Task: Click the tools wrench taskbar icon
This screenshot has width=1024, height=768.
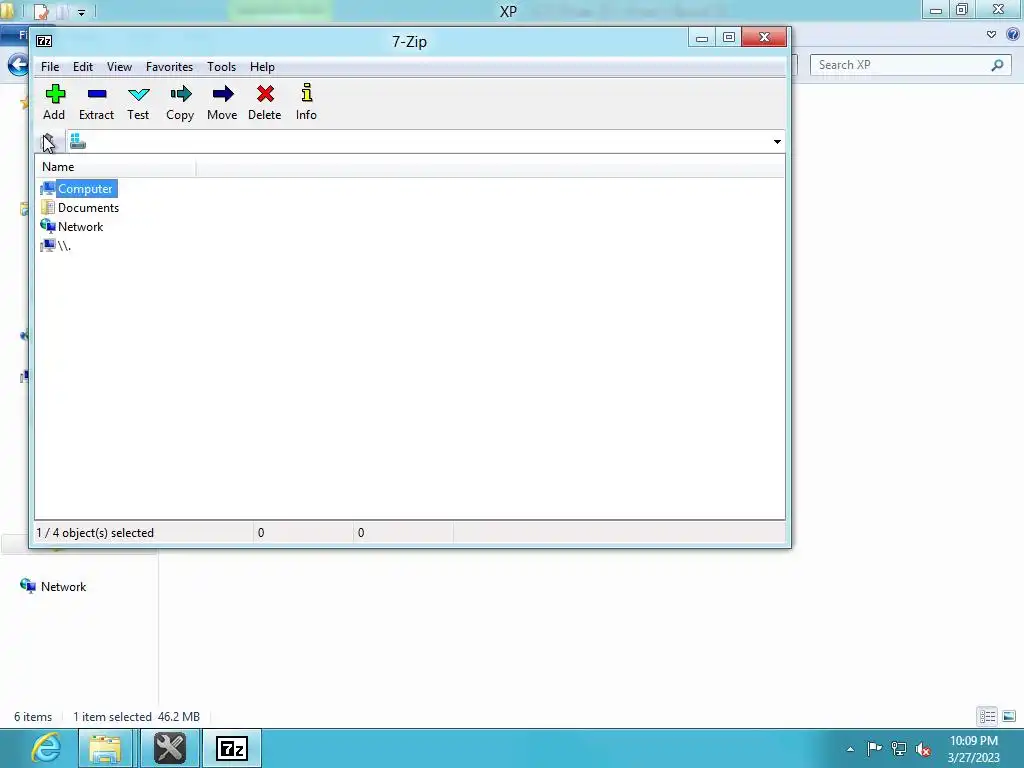Action: [x=170, y=748]
